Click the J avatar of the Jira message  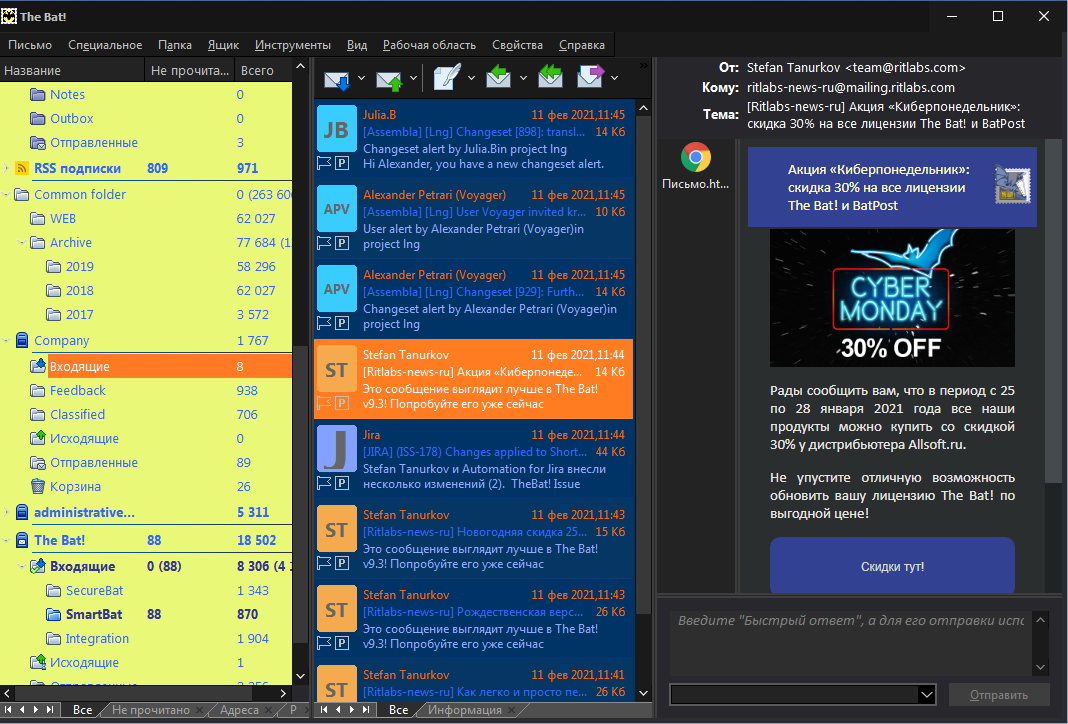336,448
